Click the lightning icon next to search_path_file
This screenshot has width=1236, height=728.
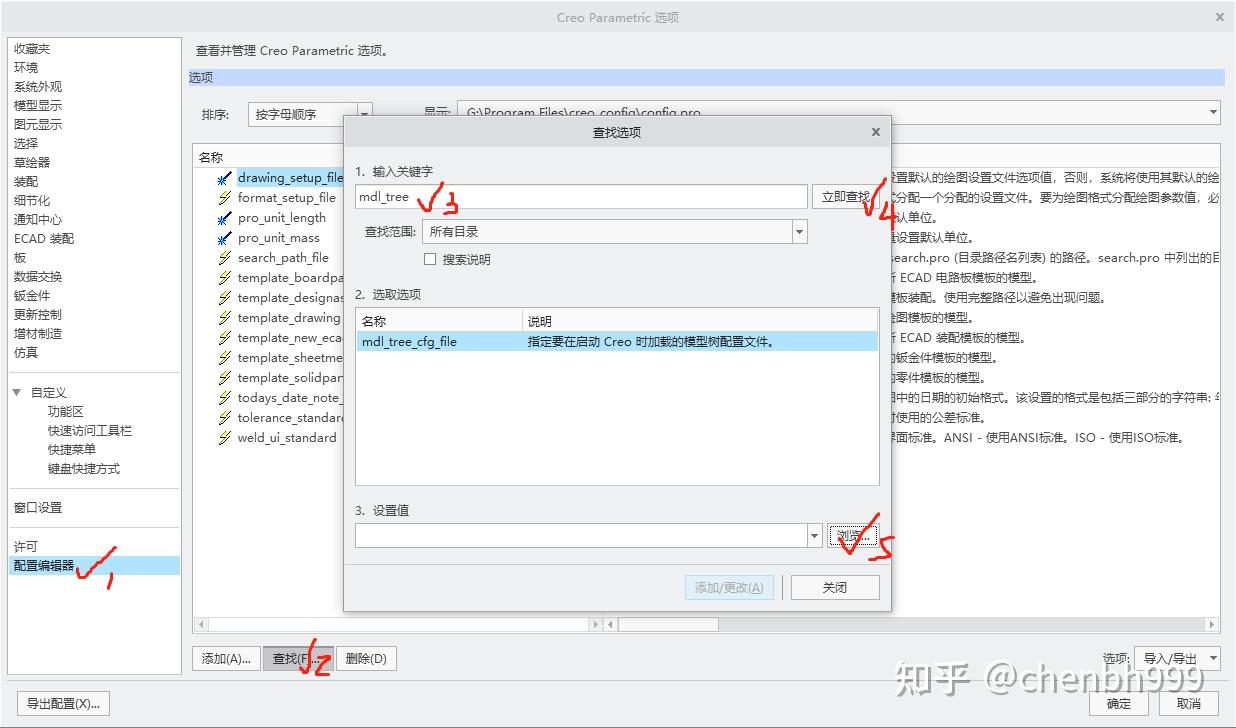[x=225, y=258]
